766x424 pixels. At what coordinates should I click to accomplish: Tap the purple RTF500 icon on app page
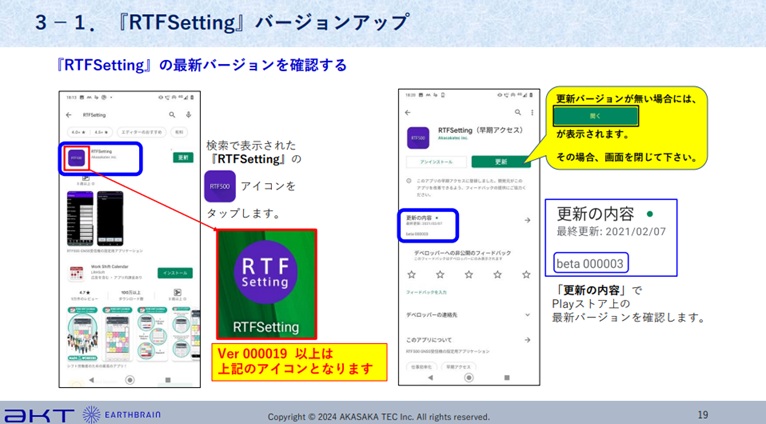(418, 138)
